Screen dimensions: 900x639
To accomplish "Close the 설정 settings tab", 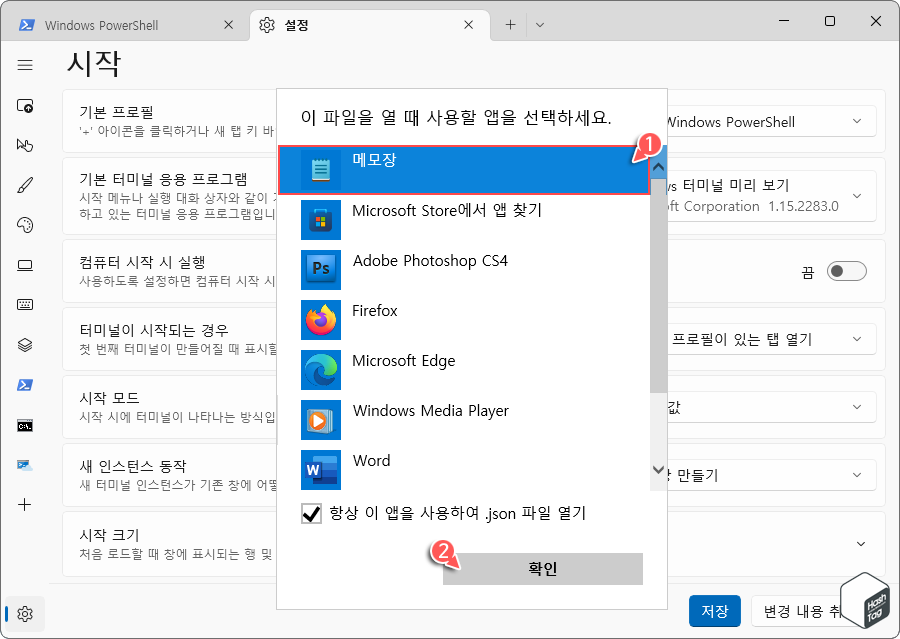I will [468, 25].
